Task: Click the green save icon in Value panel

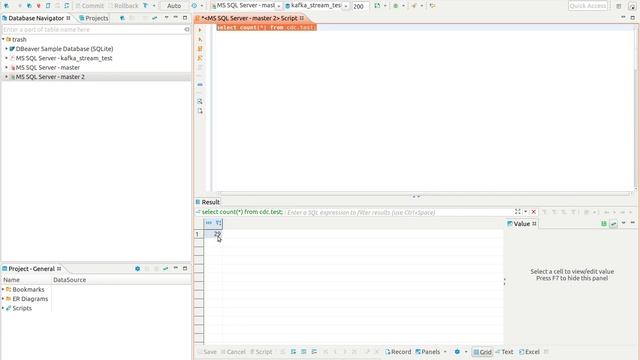Action: click(604, 224)
